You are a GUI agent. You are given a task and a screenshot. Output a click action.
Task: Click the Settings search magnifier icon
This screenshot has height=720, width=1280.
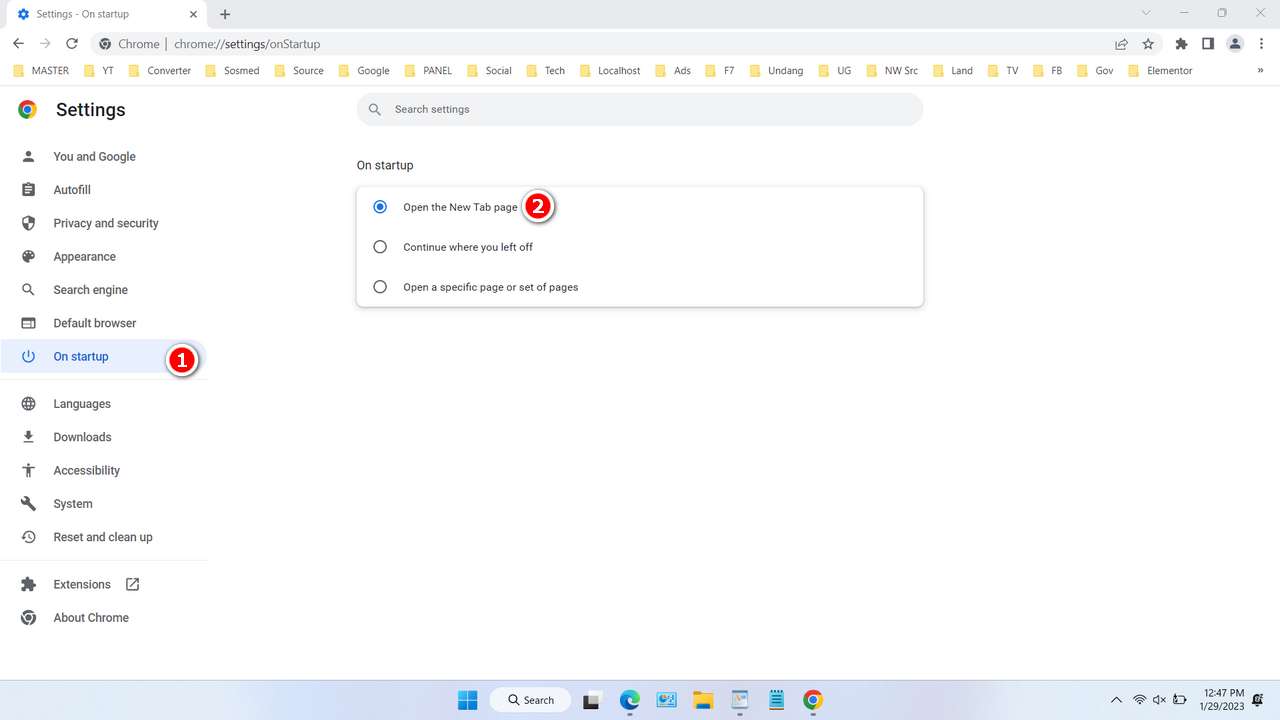[x=374, y=109]
